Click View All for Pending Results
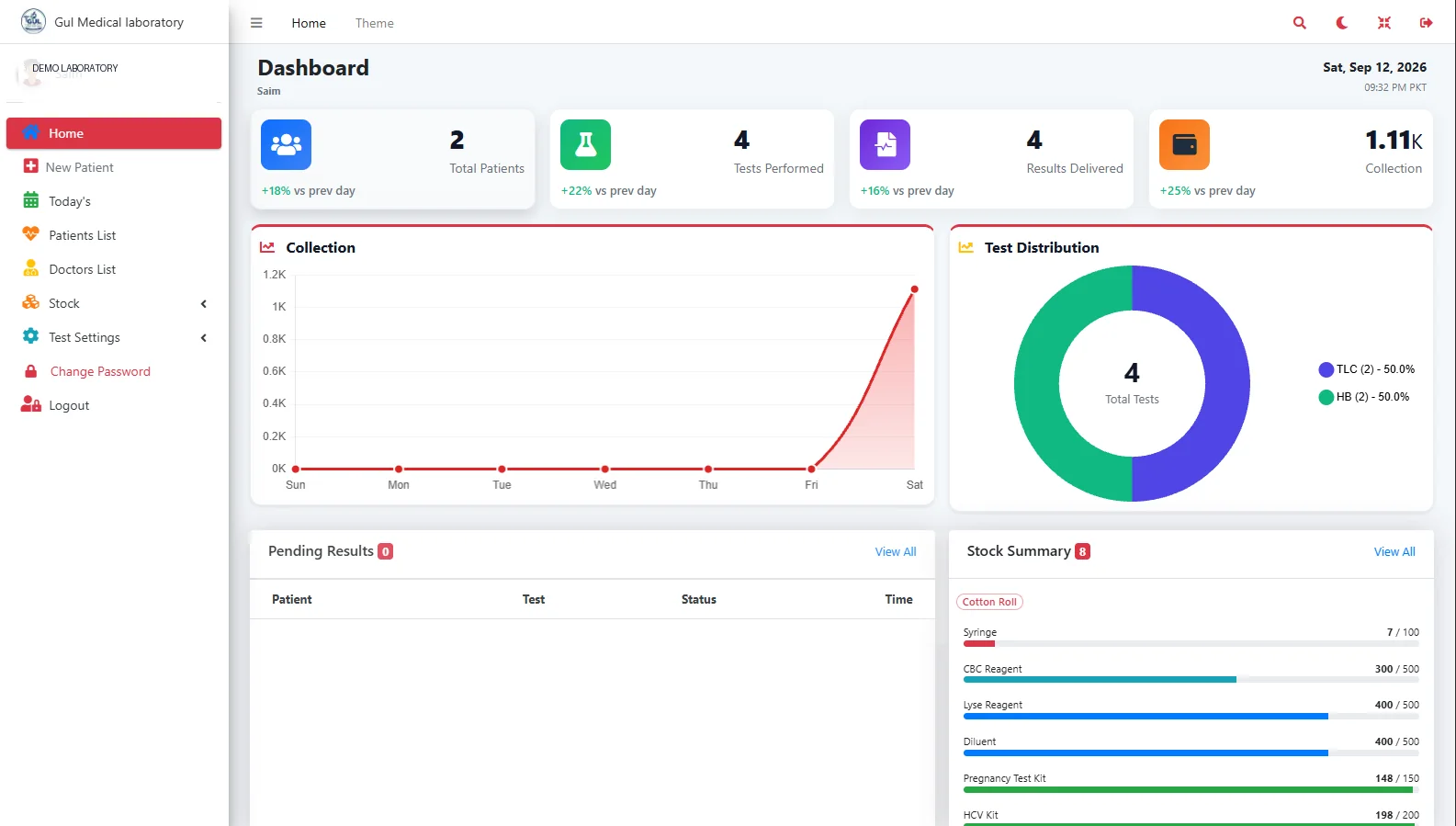Image resolution: width=1456 pixels, height=826 pixels. (x=895, y=551)
